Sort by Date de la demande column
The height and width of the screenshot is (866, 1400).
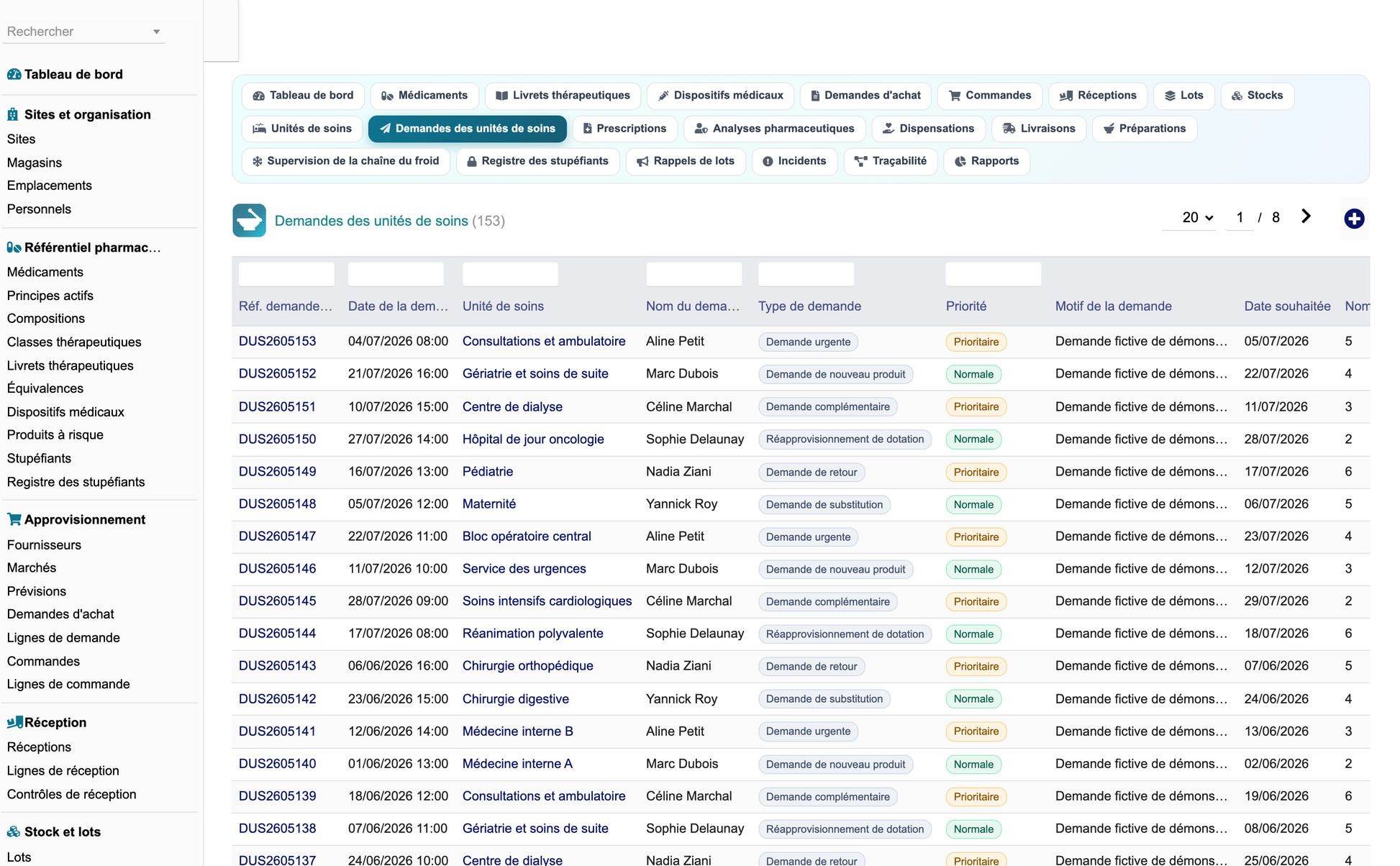point(398,306)
